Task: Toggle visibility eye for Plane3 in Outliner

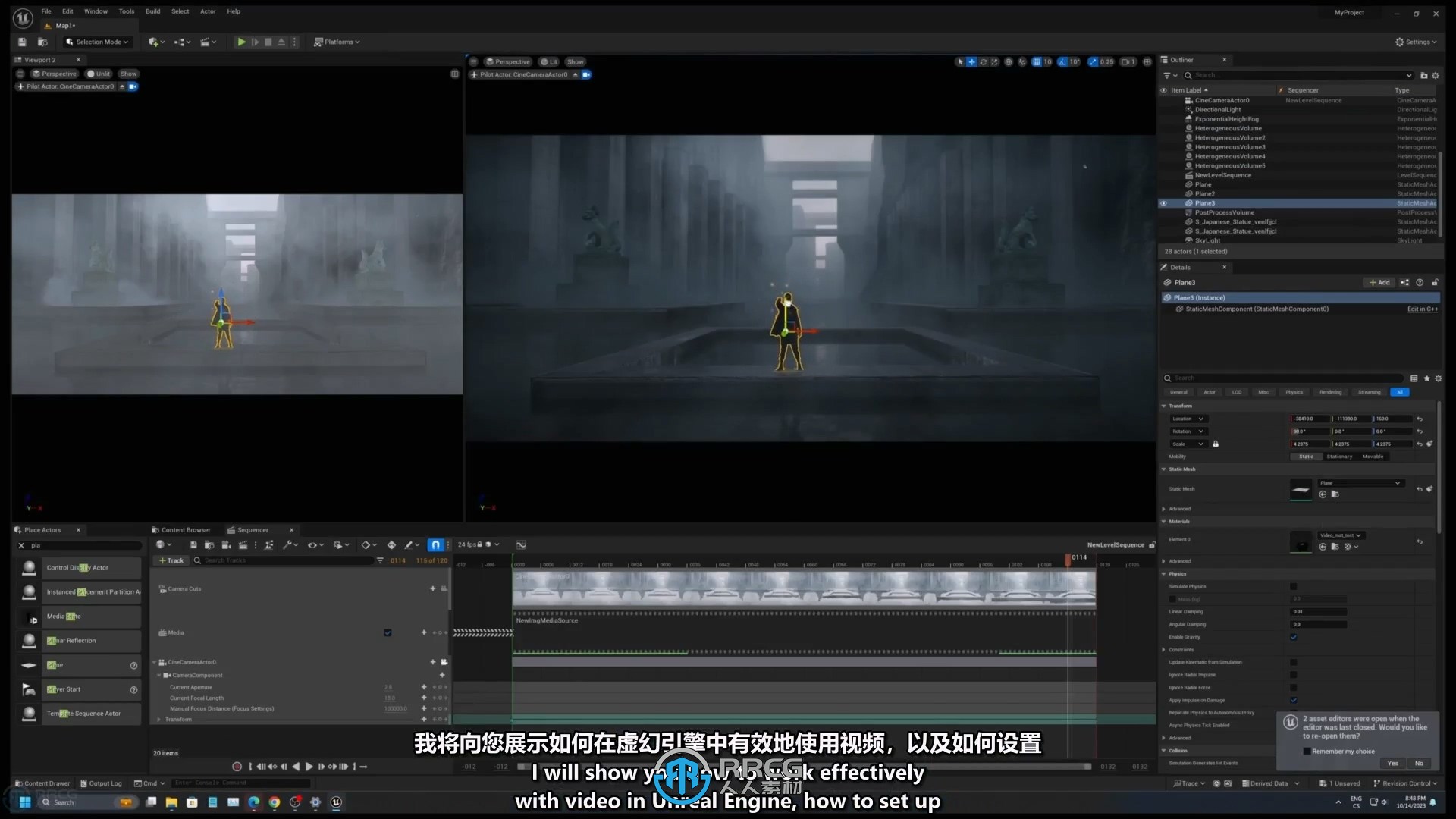Action: [x=1163, y=203]
